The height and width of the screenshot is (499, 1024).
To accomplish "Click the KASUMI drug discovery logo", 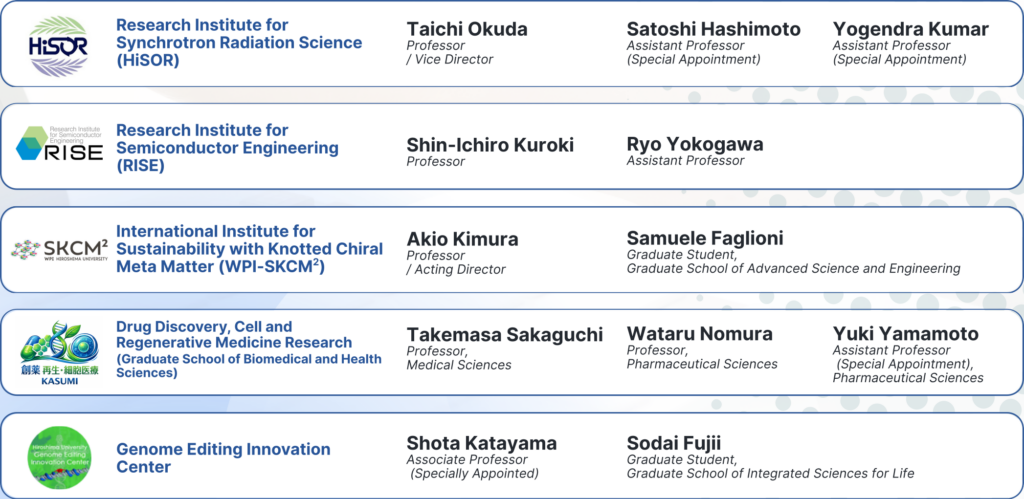I will pyautogui.click(x=58, y=348).
